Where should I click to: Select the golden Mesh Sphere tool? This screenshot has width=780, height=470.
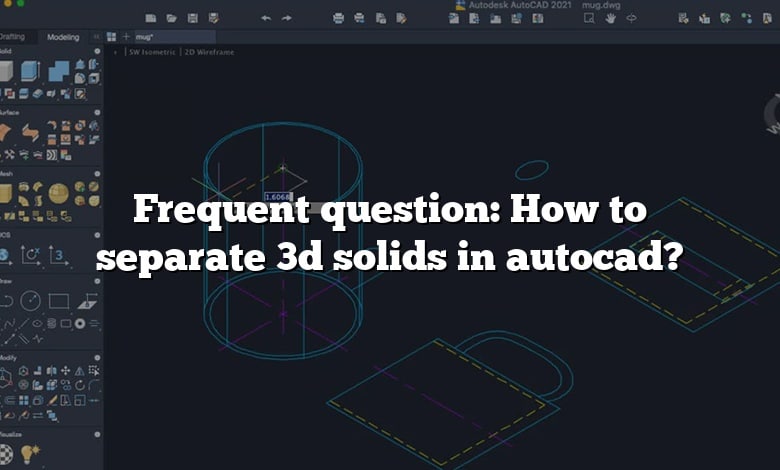point(59,193)
